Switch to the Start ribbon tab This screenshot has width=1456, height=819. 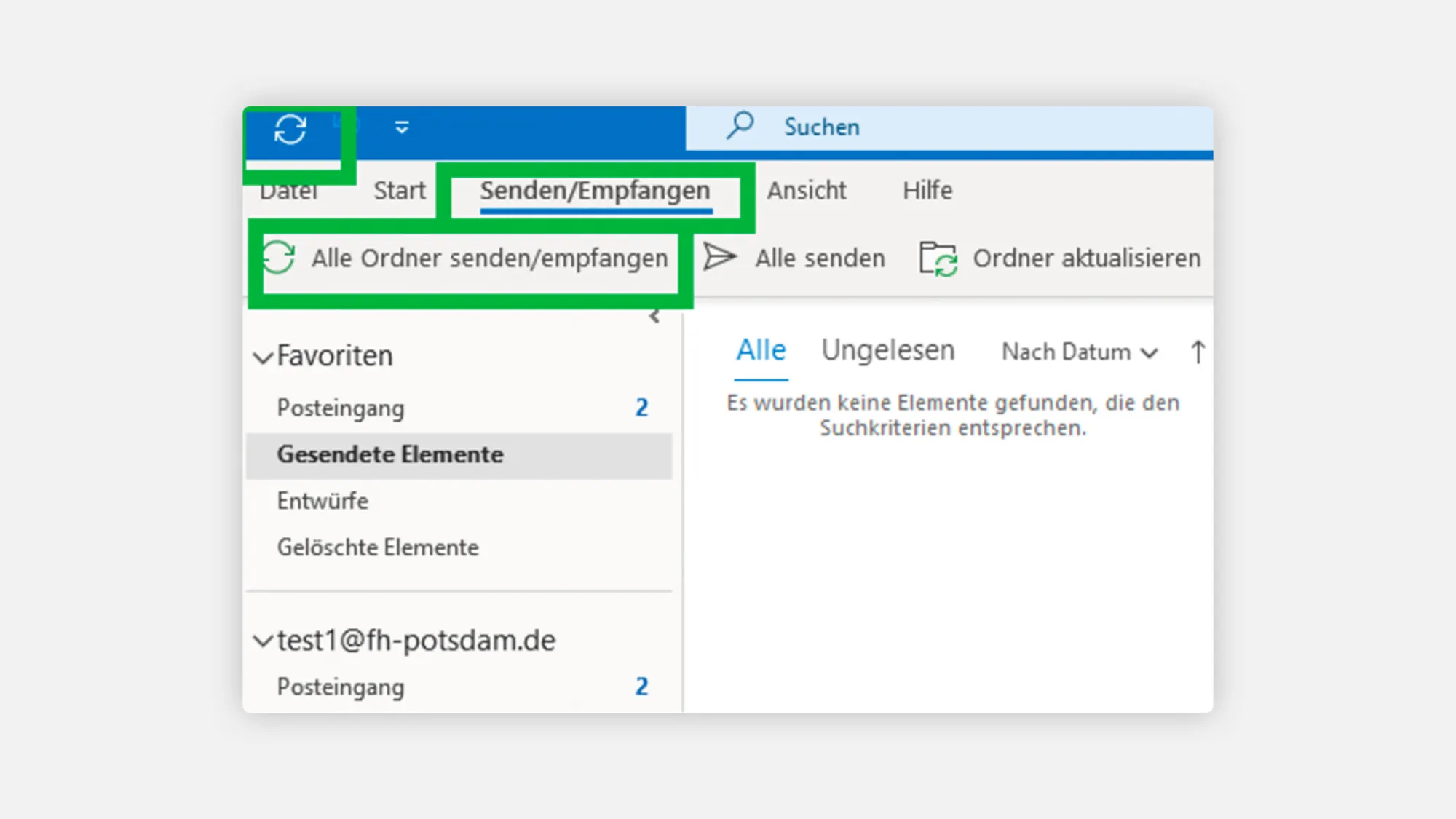(399, 191)
